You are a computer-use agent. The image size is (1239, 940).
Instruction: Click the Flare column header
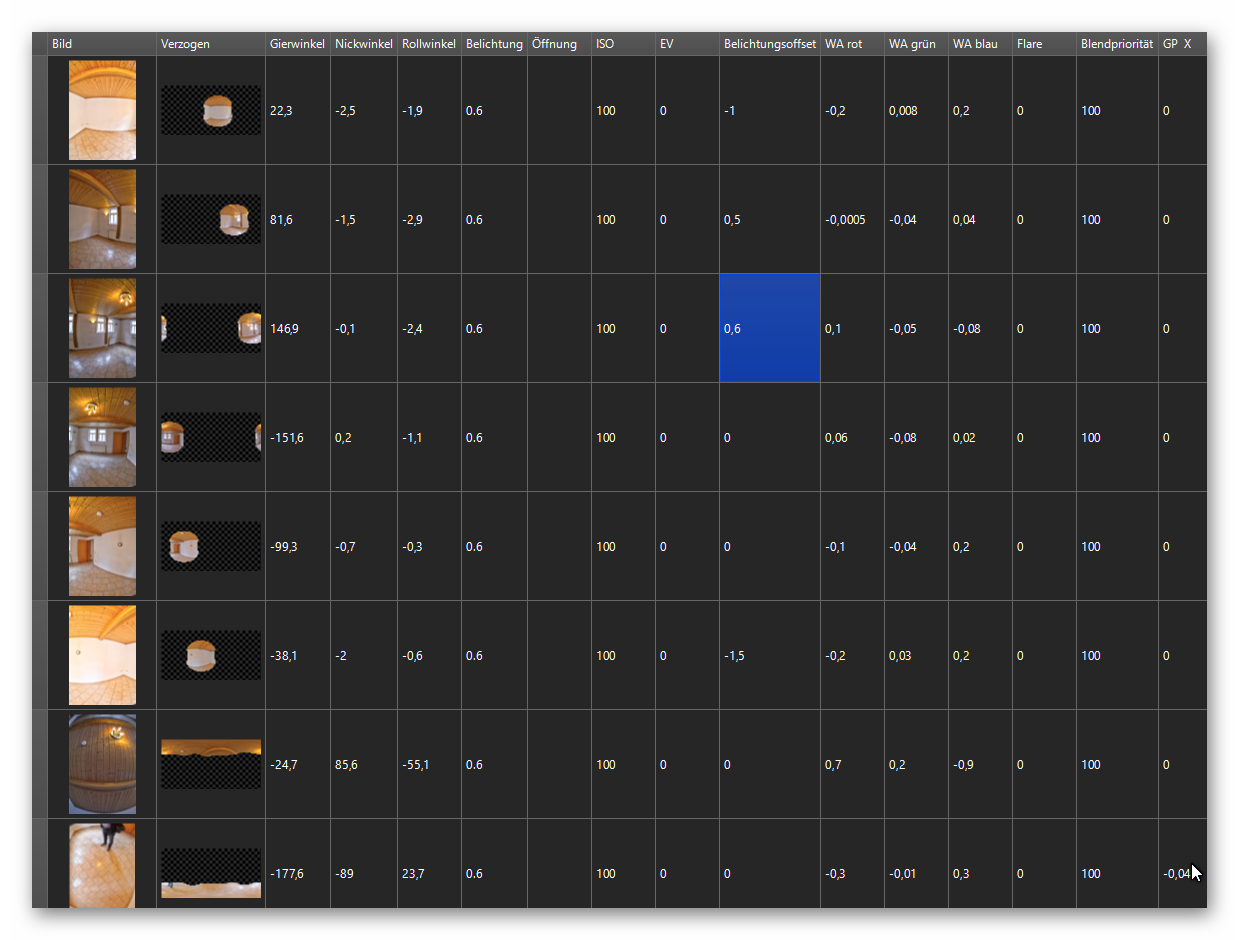[x=1043, y=44]
